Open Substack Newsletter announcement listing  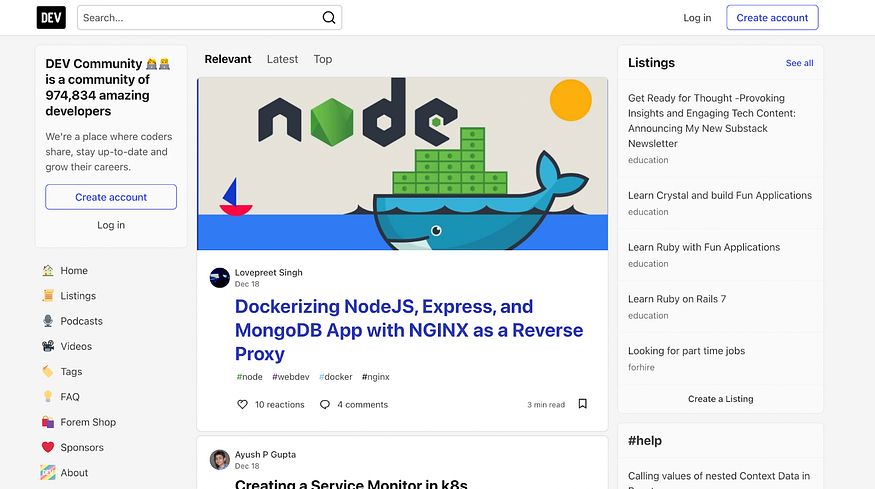pyautogui.click(x=712, y=121)
